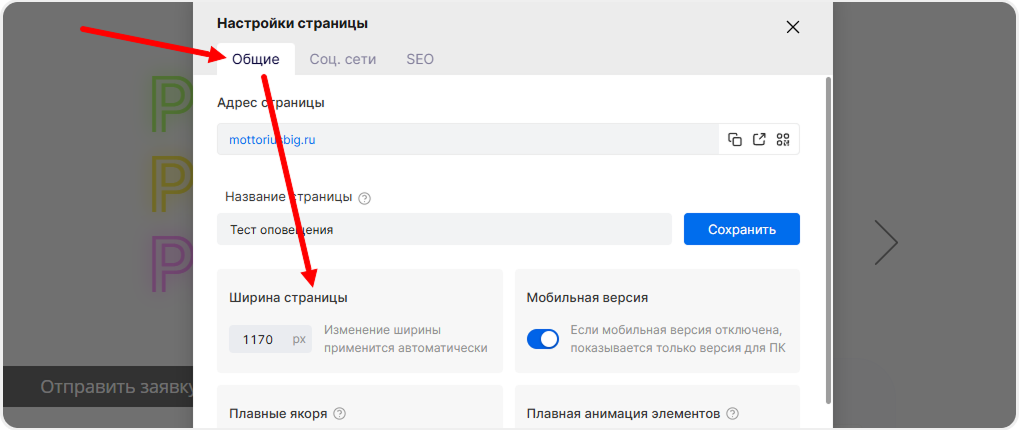Image resolution: width=1019 pixels, height=430 pixels.
Task: Switch to the Соц. сети tab
Action: point(343,59)
